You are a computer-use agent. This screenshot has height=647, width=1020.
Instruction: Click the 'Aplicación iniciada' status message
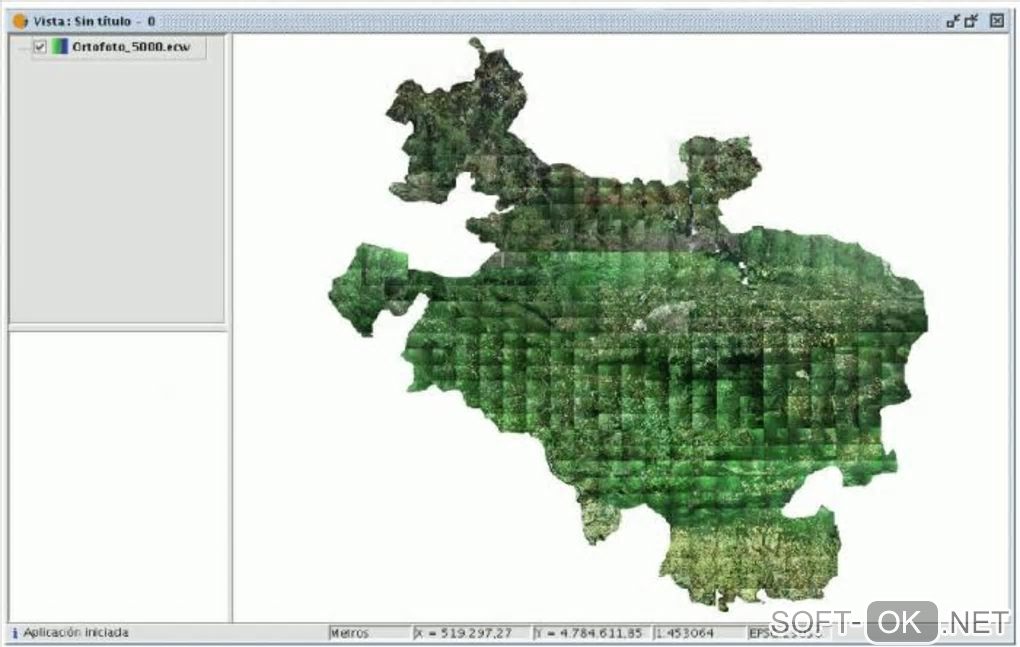(76, 632)
